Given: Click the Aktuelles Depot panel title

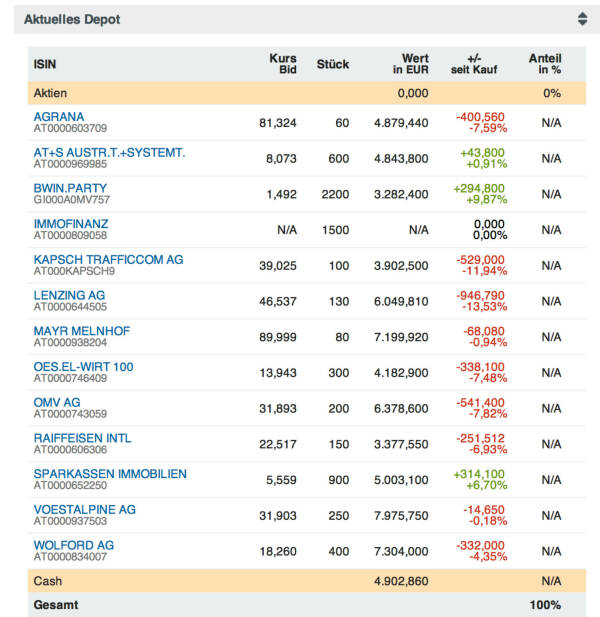Looking at the screenshot, I should tap(73, 19).
